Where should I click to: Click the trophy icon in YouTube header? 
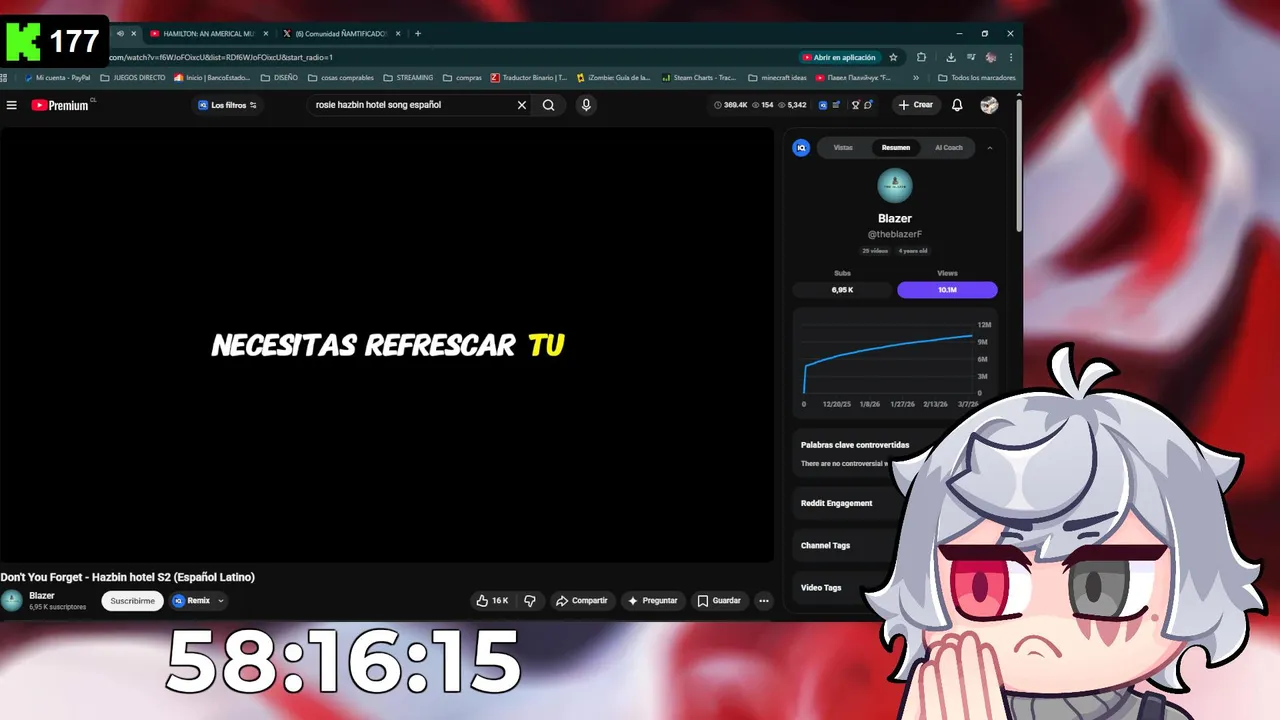point(855,105)
